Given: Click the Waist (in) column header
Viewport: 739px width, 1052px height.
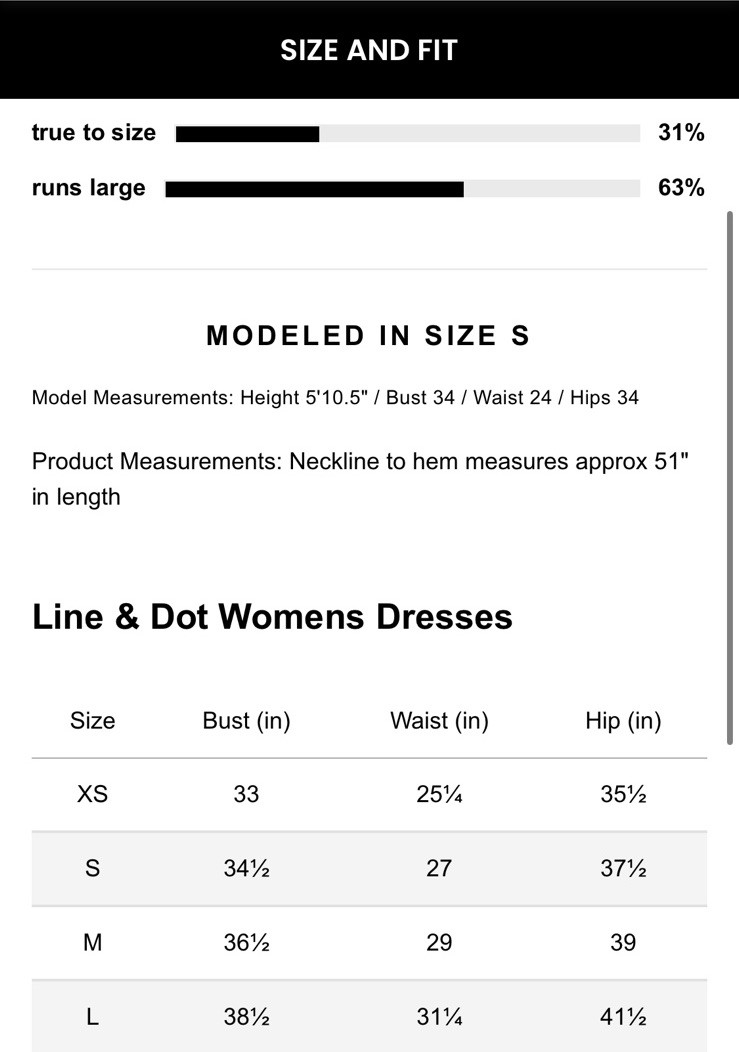Looking at the screenshot, I should pyautogui.click(x=439, y=721).
